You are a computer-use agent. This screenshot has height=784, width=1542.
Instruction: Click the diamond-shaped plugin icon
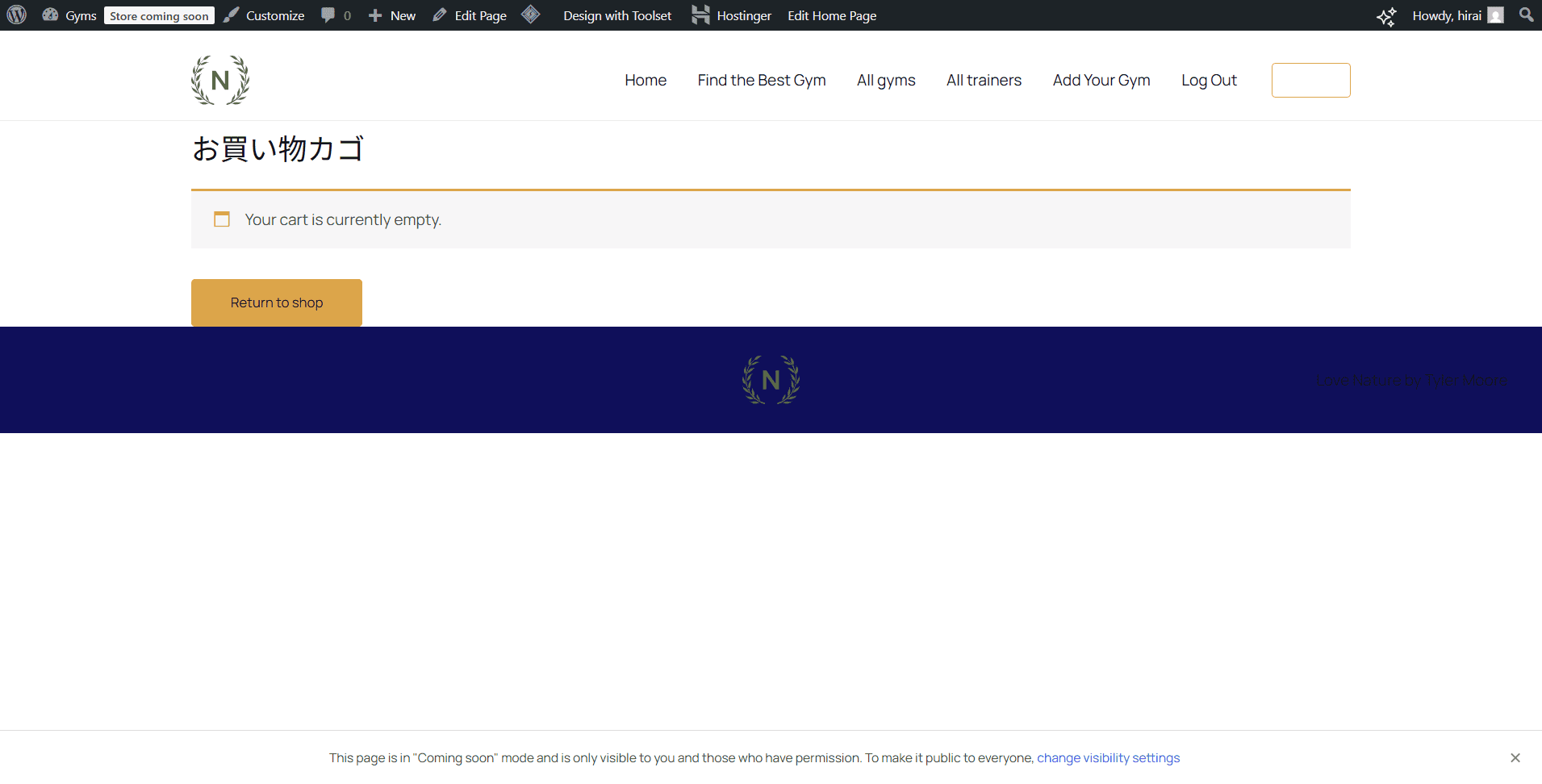530,15
